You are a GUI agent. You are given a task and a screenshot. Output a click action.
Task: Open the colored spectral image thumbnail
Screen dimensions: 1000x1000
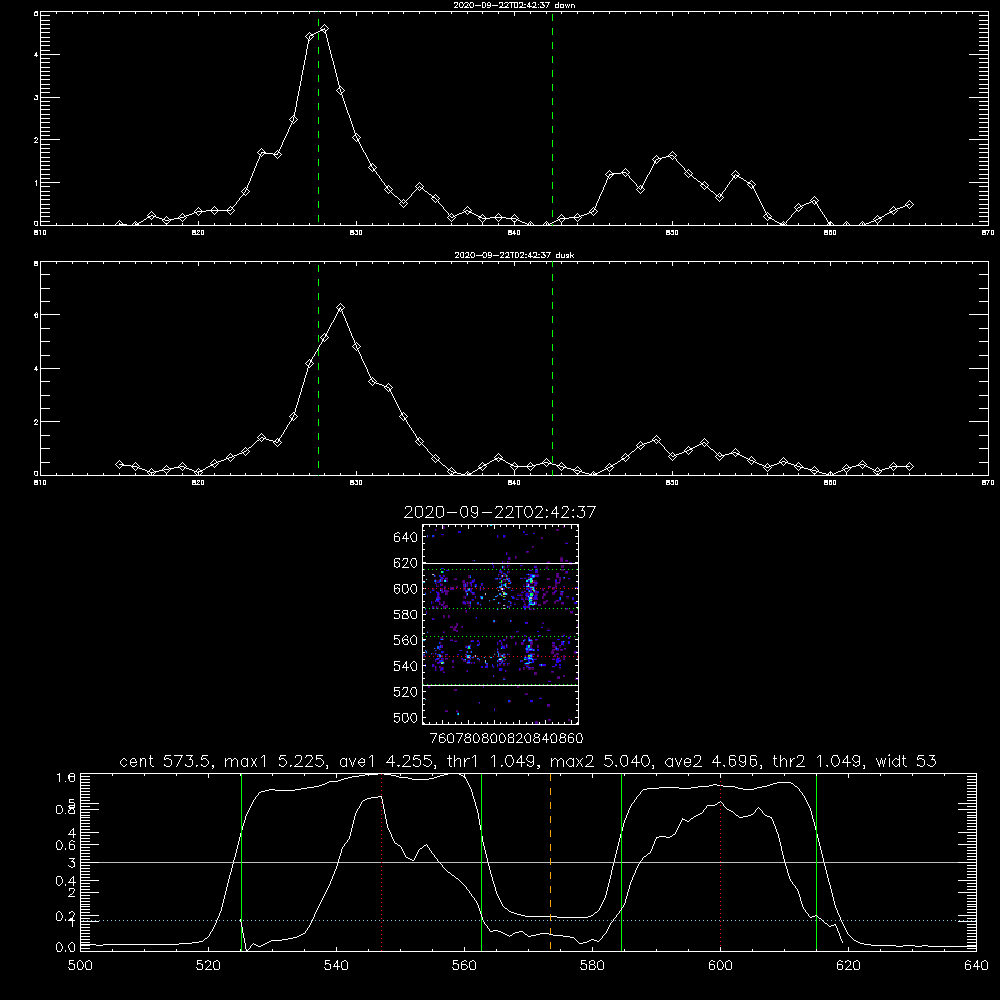[500, 624]
